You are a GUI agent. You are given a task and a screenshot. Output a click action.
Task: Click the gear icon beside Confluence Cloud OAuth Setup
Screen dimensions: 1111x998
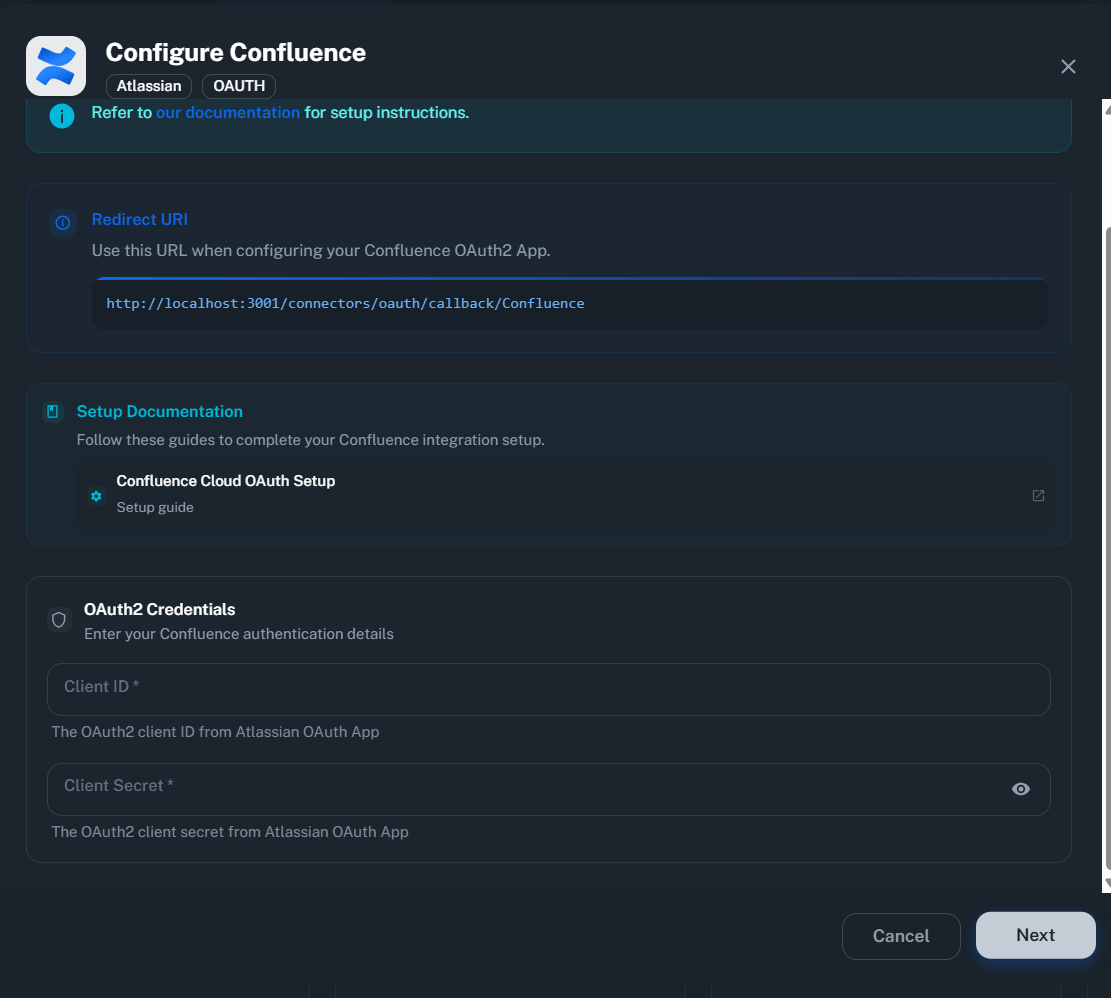click(x=96, y=495)
